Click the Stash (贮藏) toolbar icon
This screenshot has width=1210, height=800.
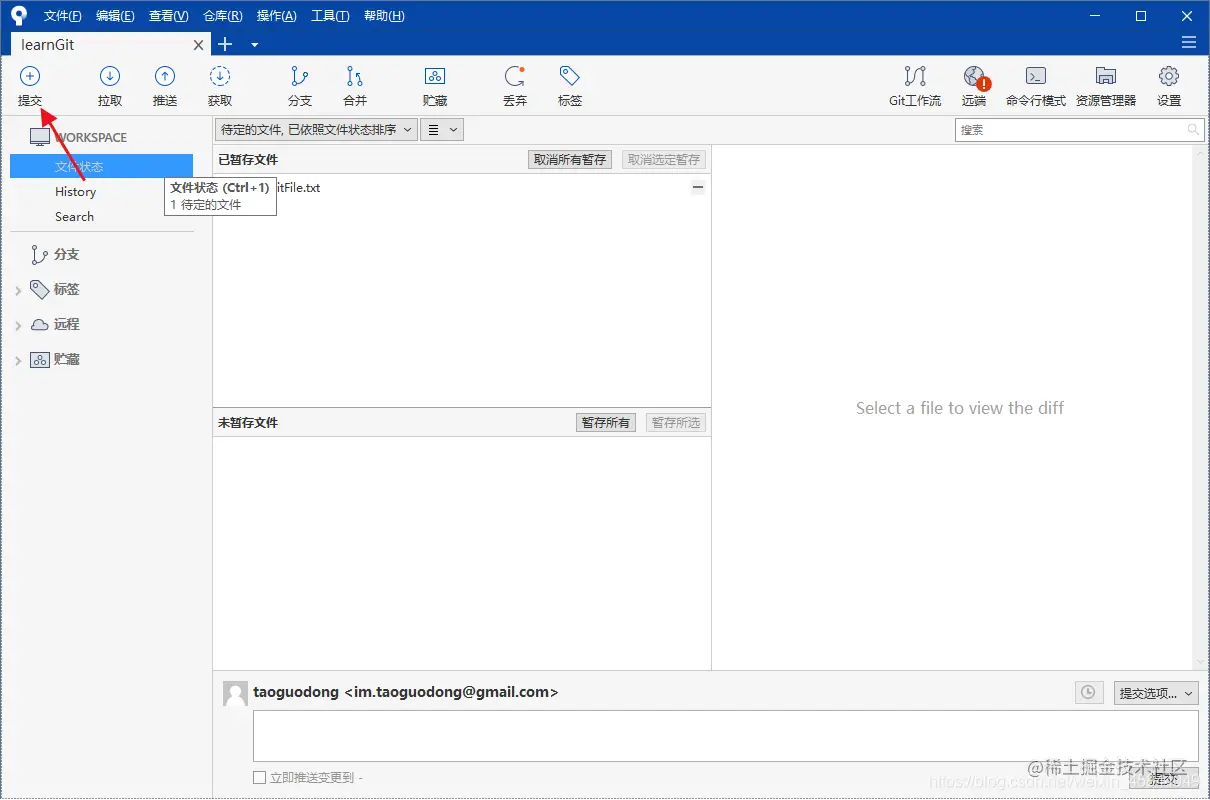tap(435, 77)
